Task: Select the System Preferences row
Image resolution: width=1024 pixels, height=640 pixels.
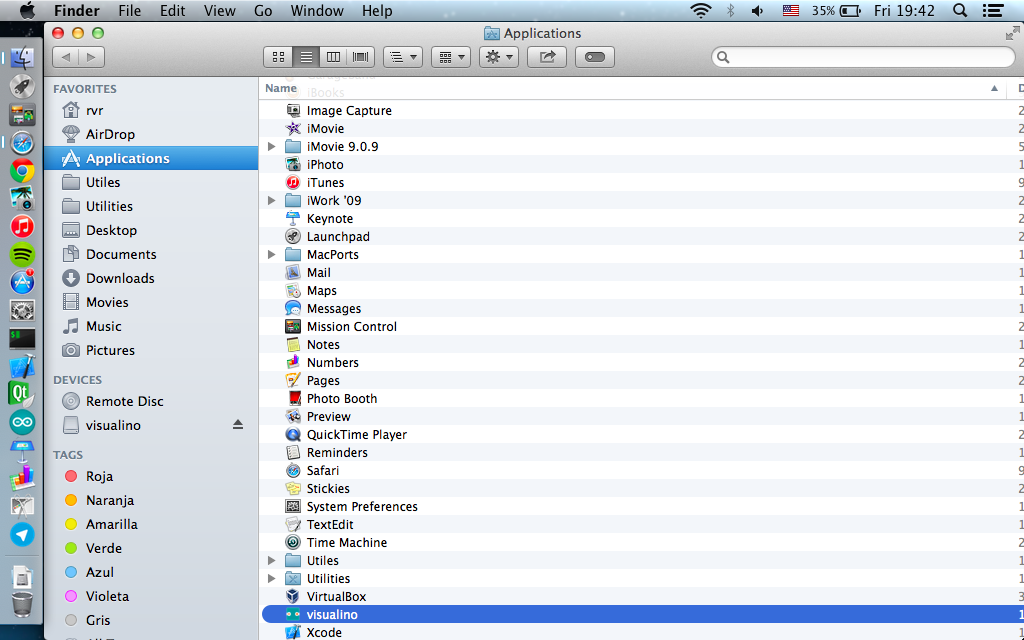Action: [641, 506]
